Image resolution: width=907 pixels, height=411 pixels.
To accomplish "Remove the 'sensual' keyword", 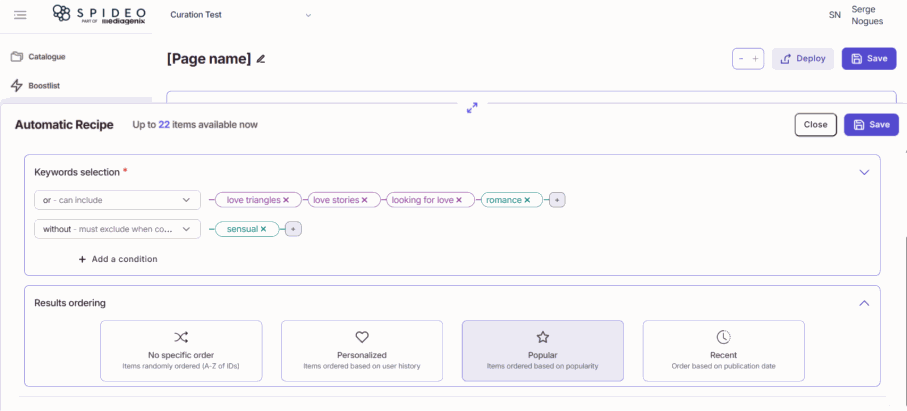I will (x=263, y=229).
